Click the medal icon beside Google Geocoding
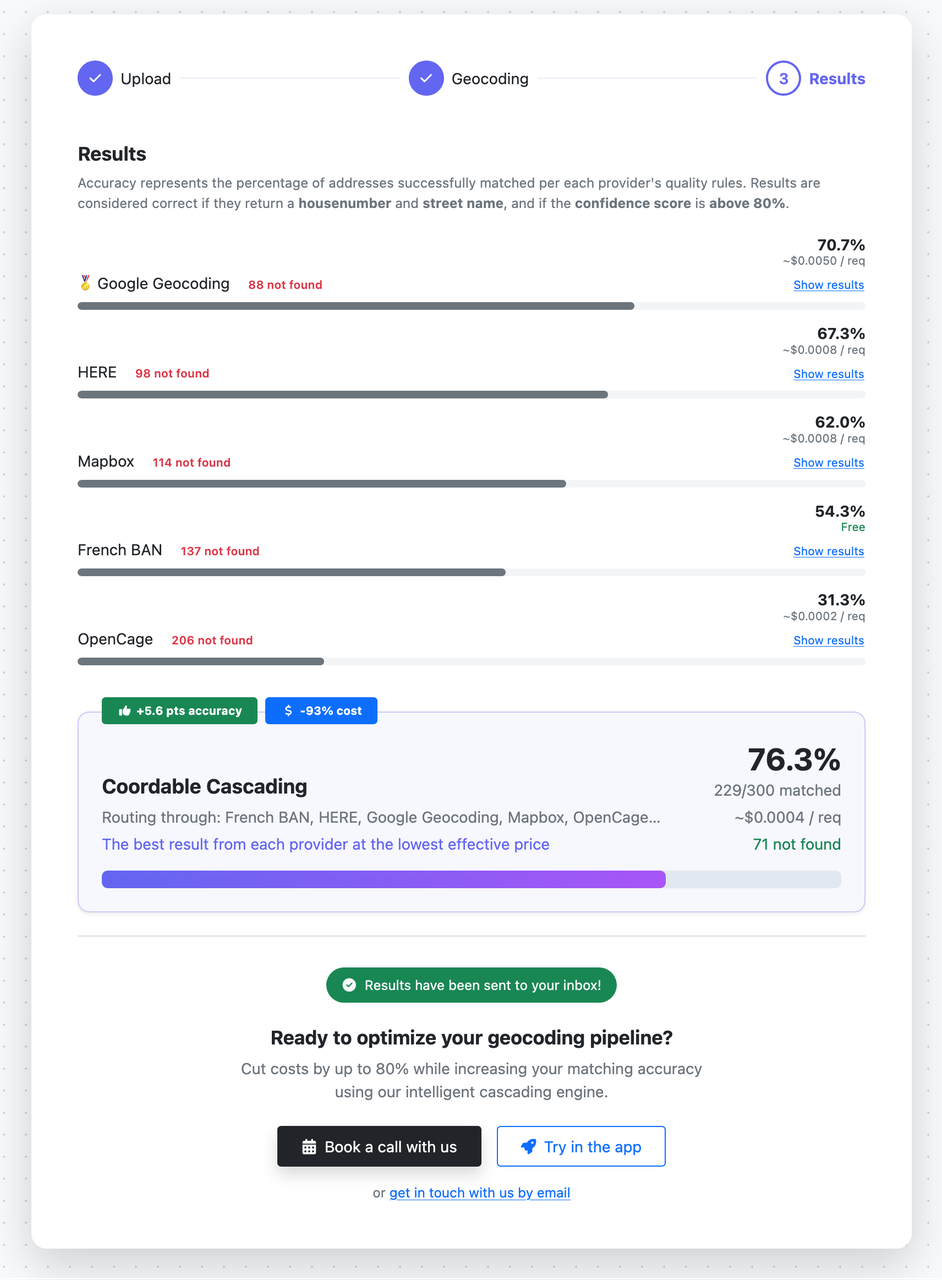The image size is (942, 1280). pyautogui.click(x=86, y=283)
